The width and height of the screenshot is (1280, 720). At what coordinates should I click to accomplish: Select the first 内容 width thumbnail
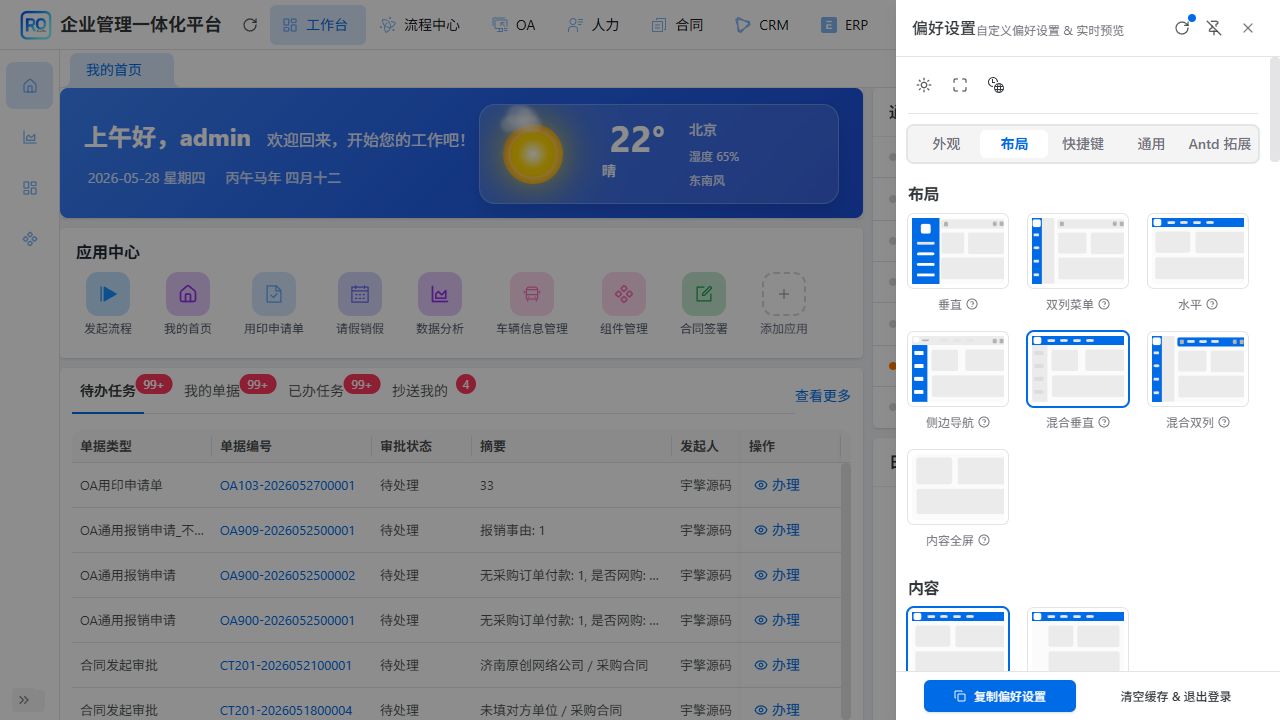958,640
